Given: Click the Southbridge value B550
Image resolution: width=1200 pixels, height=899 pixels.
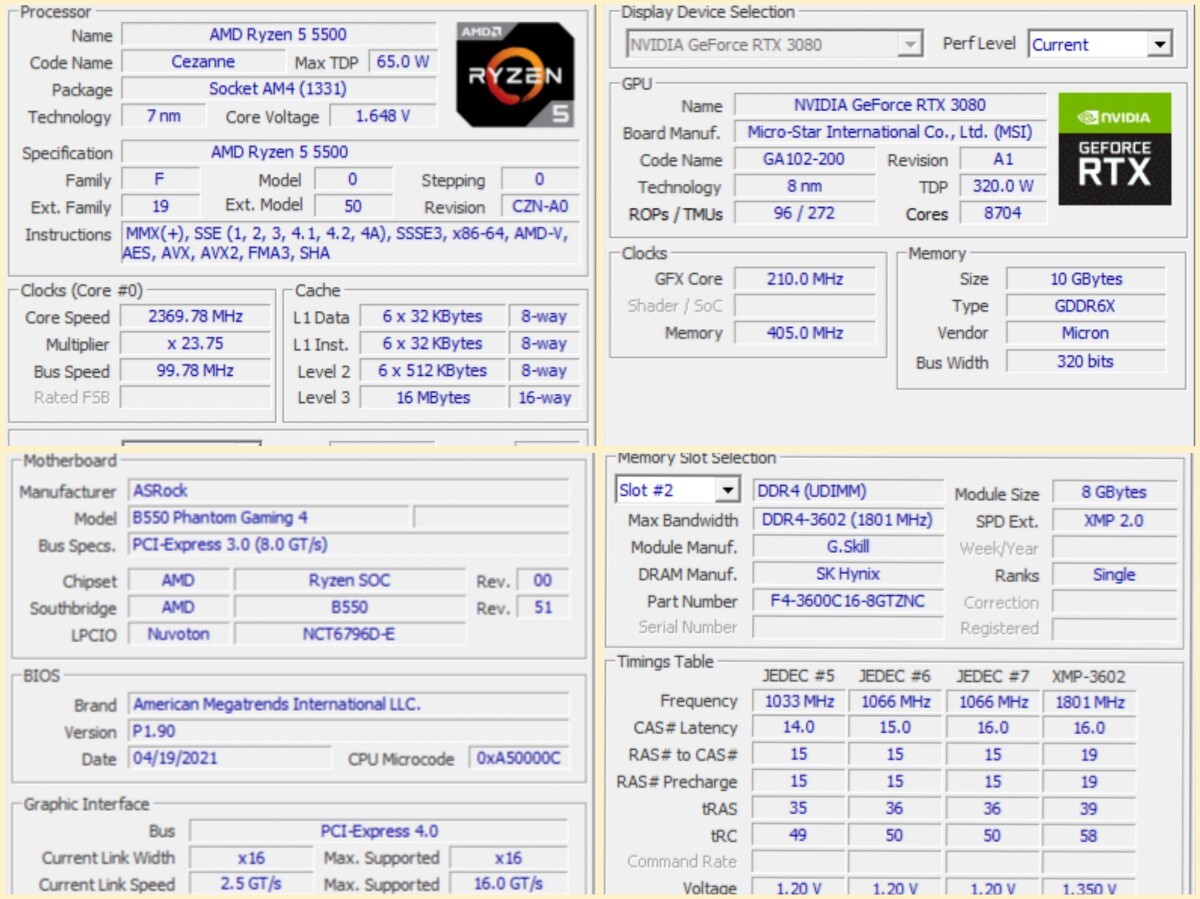Looking at the screenshot, I should 350,607.
